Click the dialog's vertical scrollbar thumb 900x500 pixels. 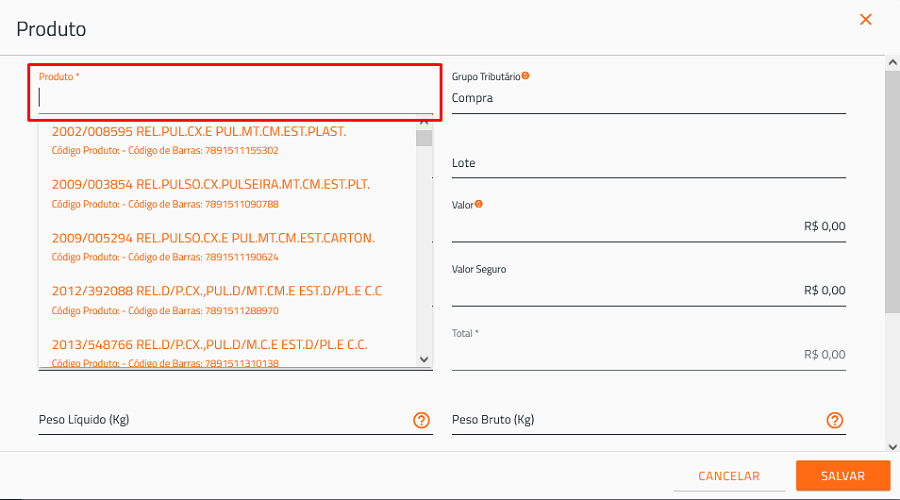893,192
